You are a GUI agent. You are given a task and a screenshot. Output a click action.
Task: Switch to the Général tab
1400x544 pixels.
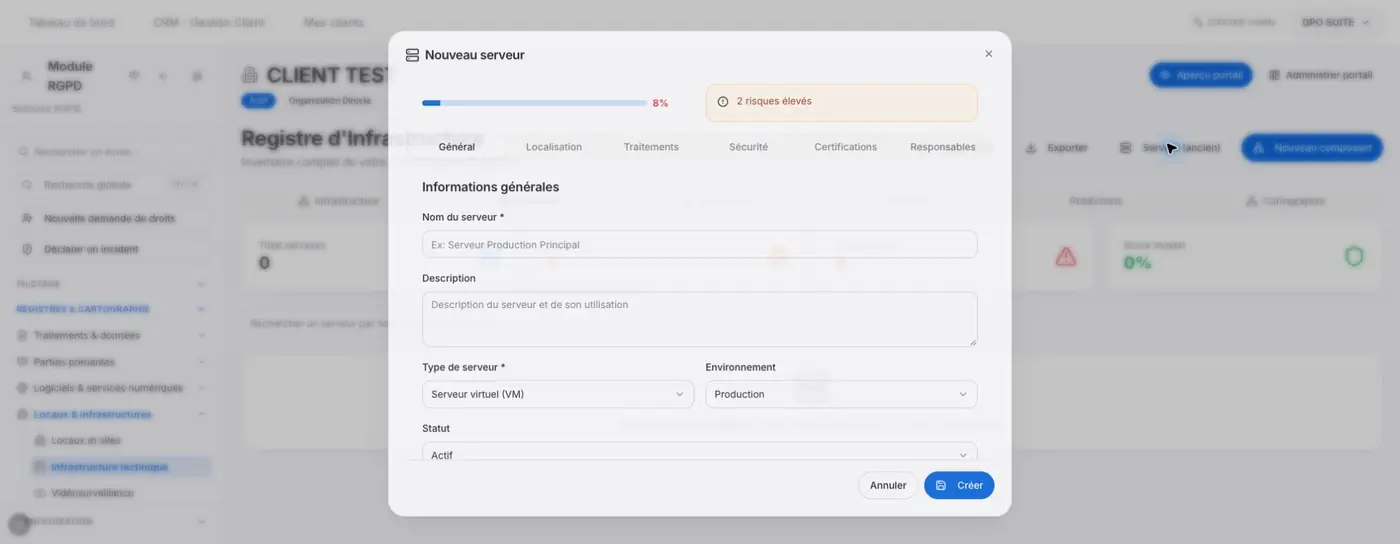coord(457,147)
